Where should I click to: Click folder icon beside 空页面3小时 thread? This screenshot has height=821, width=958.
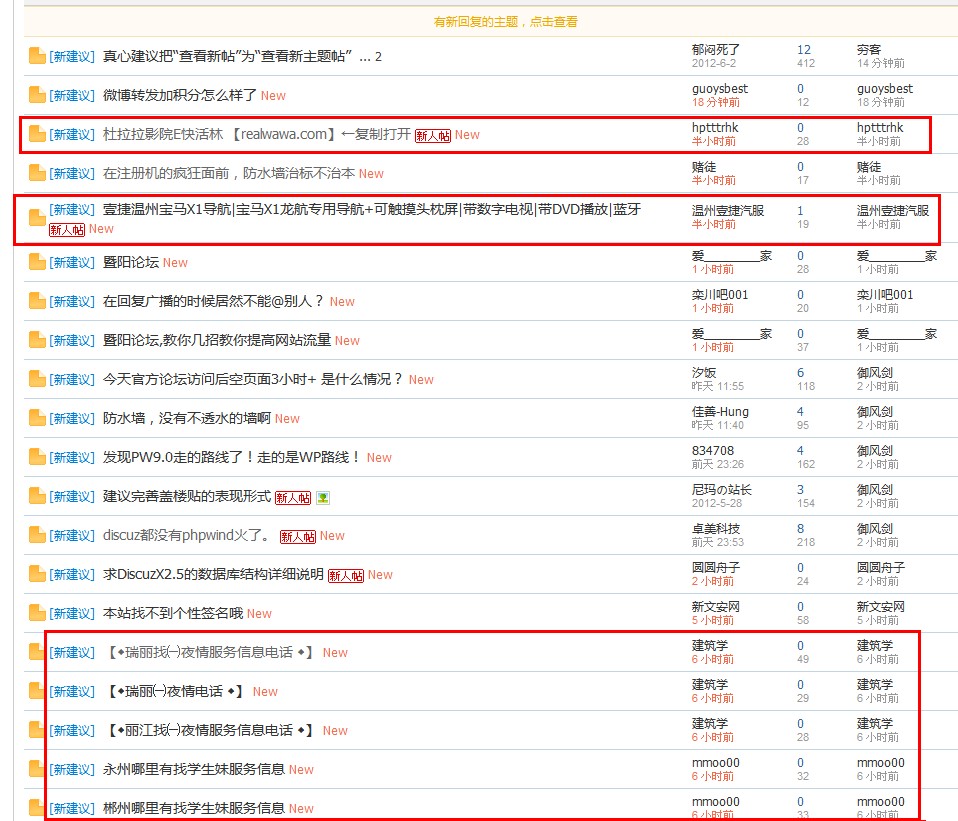[x=37, y=379]
